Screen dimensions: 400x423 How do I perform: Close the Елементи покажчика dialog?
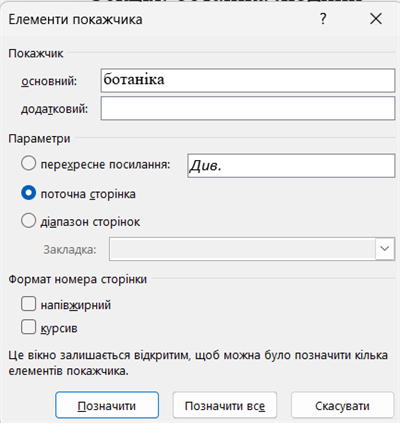(x=376, y=19)
